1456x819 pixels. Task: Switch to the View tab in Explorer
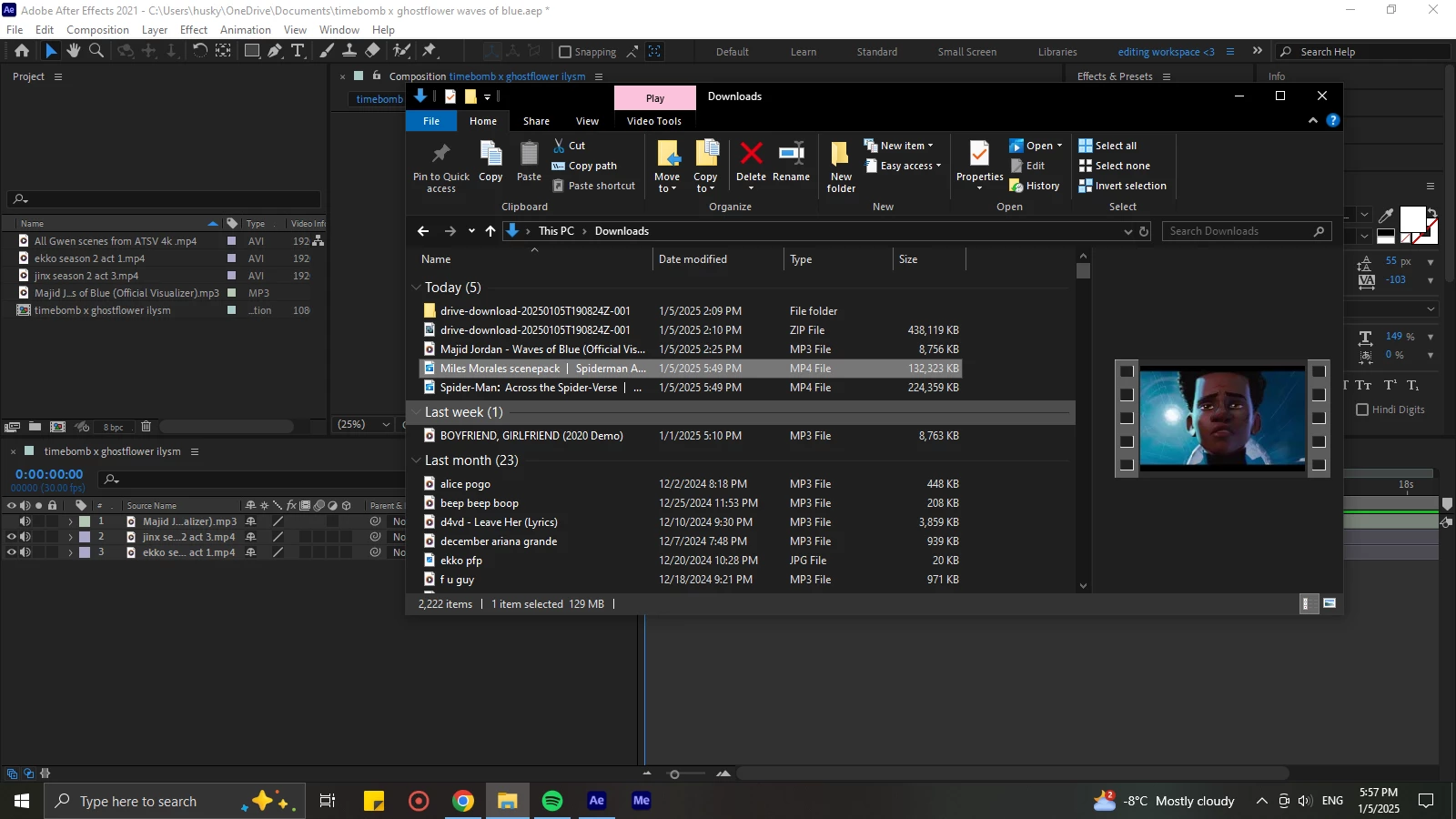(587, 121)
